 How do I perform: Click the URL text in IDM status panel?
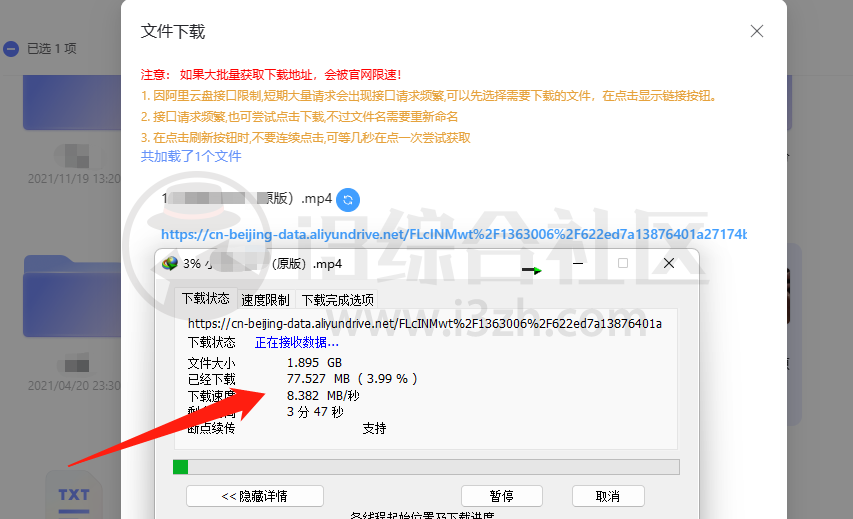(425, 324)
